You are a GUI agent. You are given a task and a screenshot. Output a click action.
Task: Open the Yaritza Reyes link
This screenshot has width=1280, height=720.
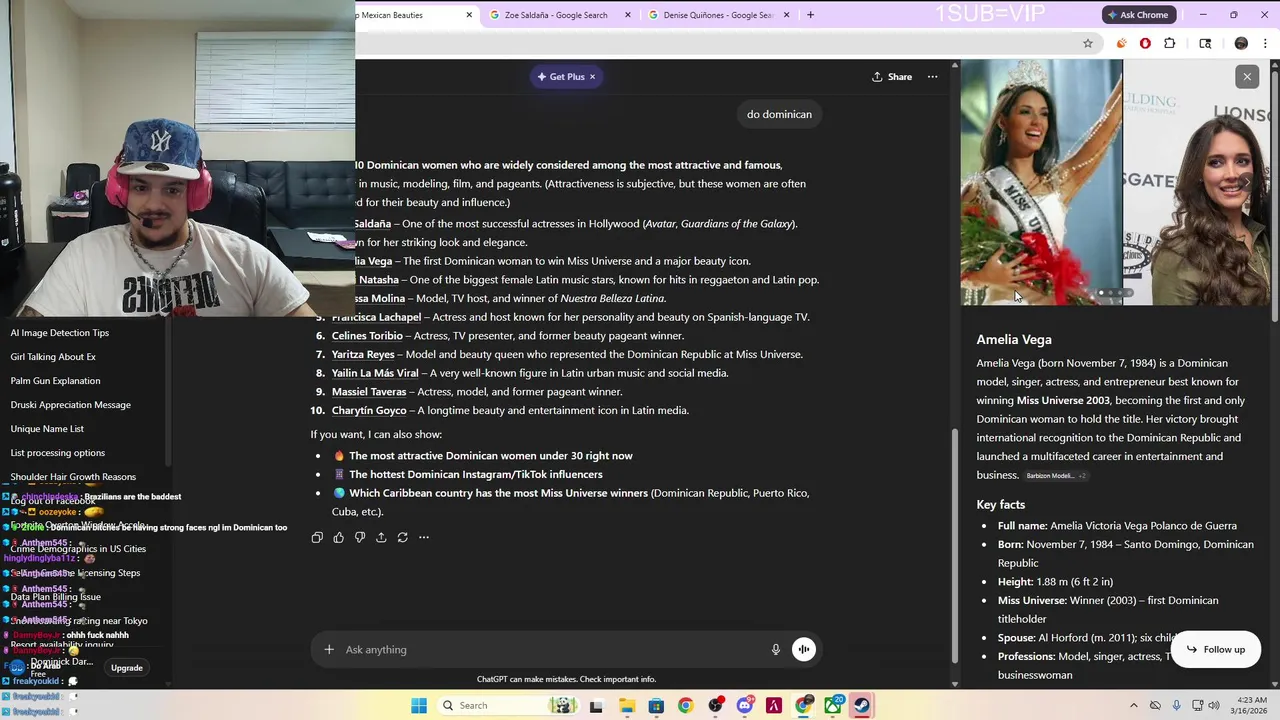pyautogui.click(x=363, y=355)
